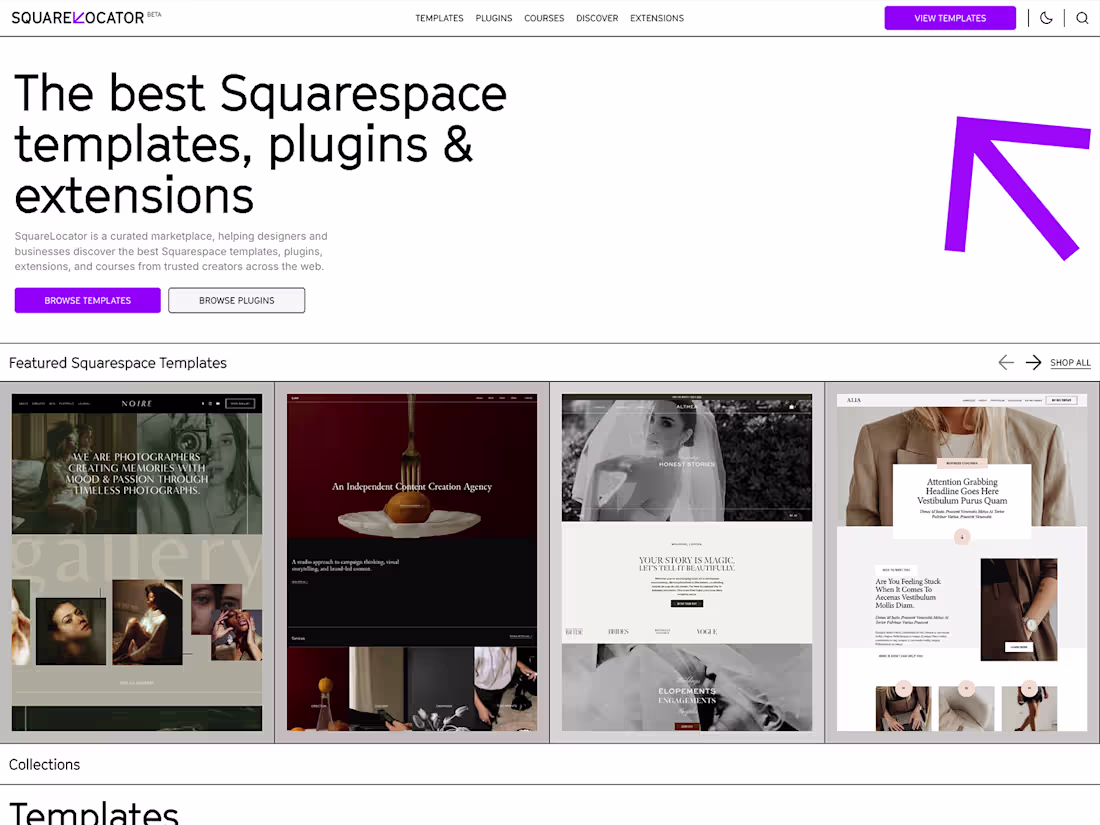Open the search magnifier icon
This screenshot has height=825, width=1100.
click(1082, 18)
